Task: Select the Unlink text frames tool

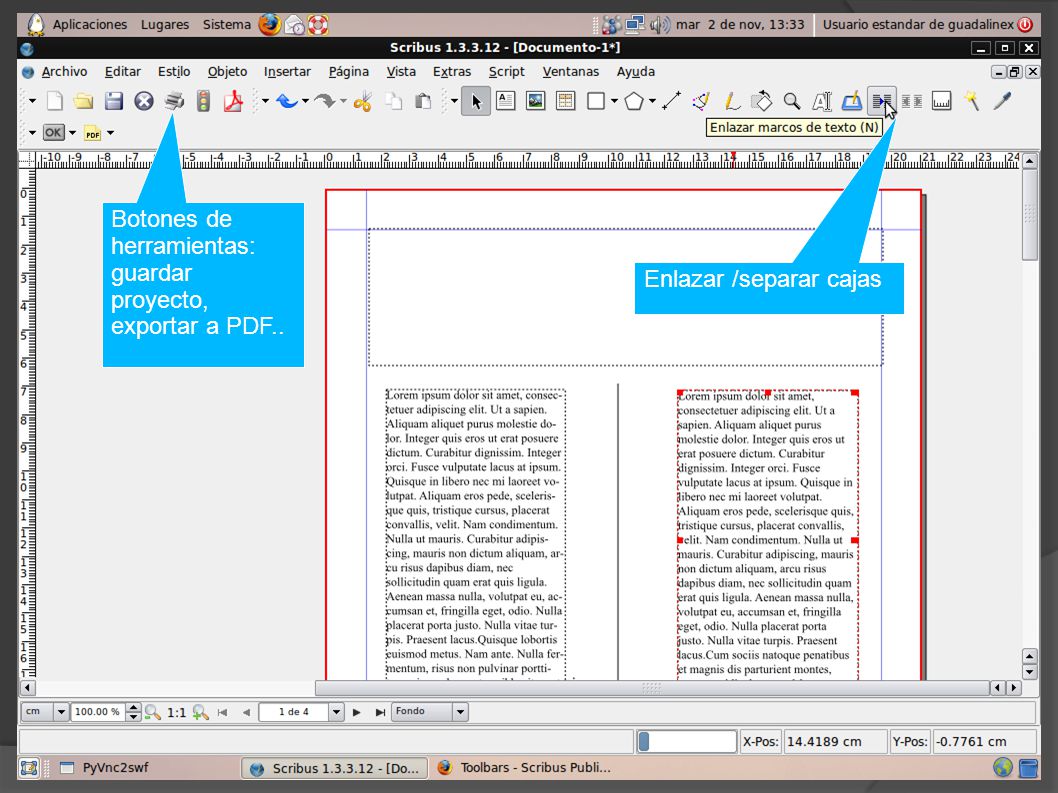Action: tap(912, 101)
